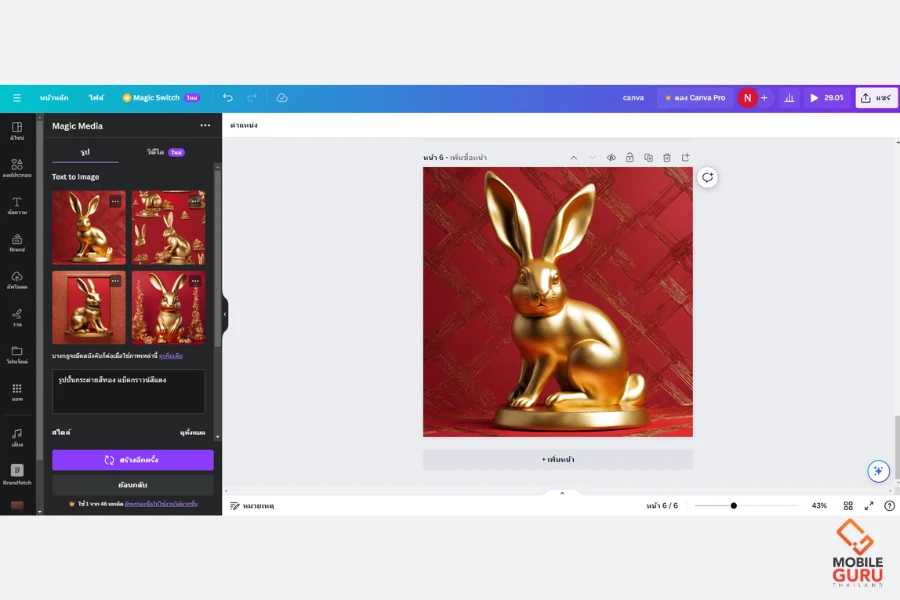Select the Draw tool in sidebar

point(17,317)
